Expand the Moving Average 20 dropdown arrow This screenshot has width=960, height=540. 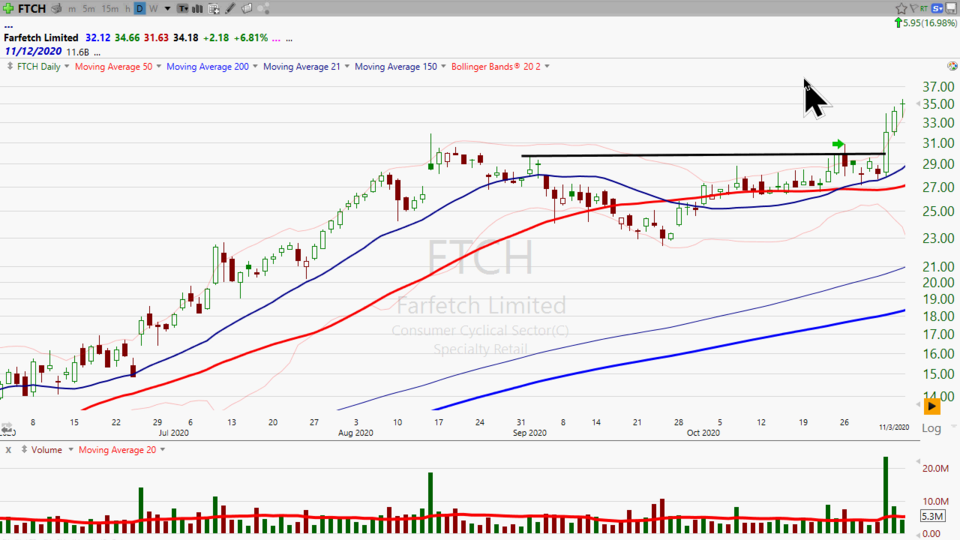coord(162,449)
